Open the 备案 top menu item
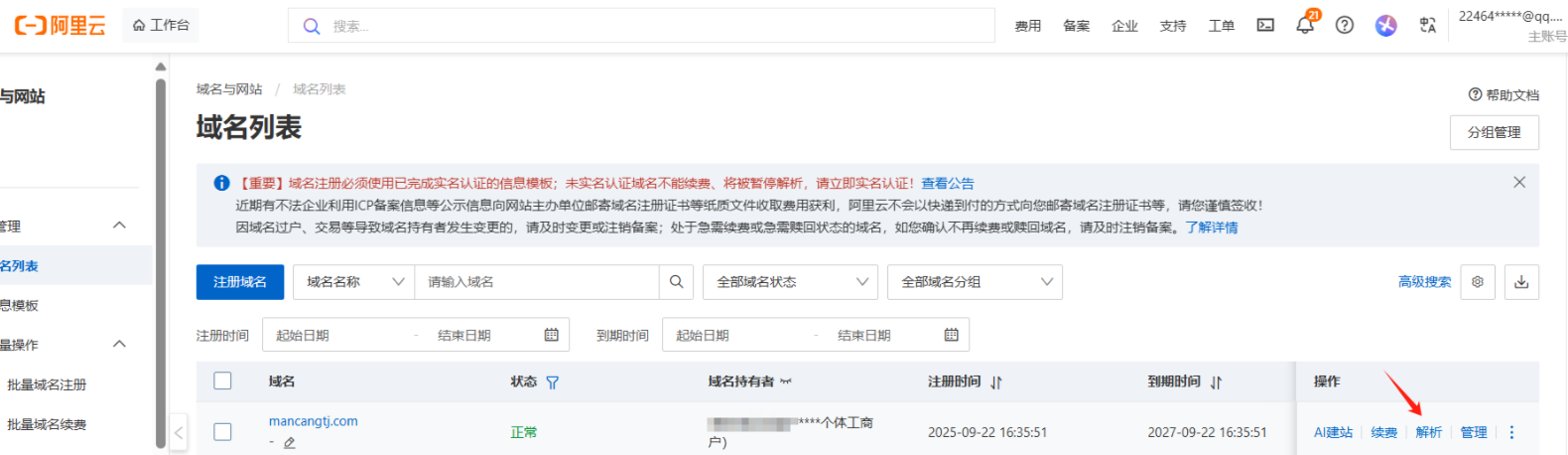Image resolution: width=1568 pixels, height=455 pixels. pos(1076,26)
